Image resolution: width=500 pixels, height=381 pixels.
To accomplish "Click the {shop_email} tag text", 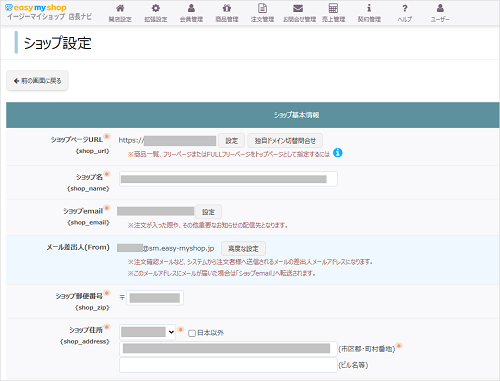I will 88,222.
